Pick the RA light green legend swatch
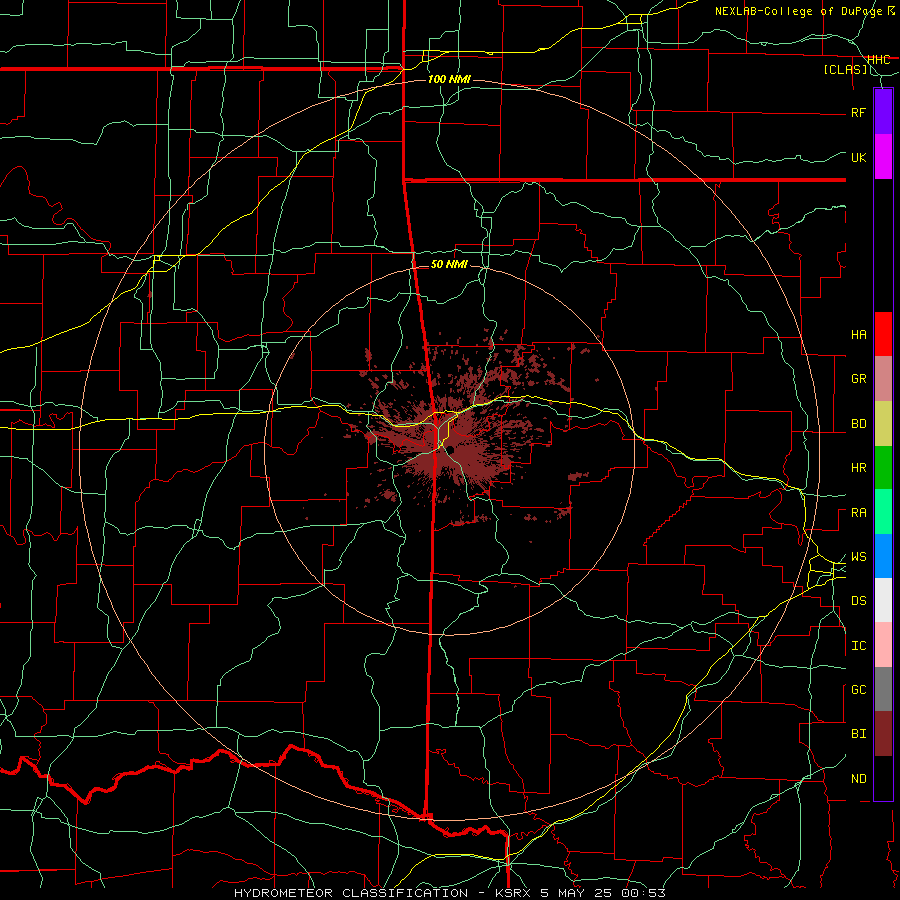900x900 pixels. 883,512
